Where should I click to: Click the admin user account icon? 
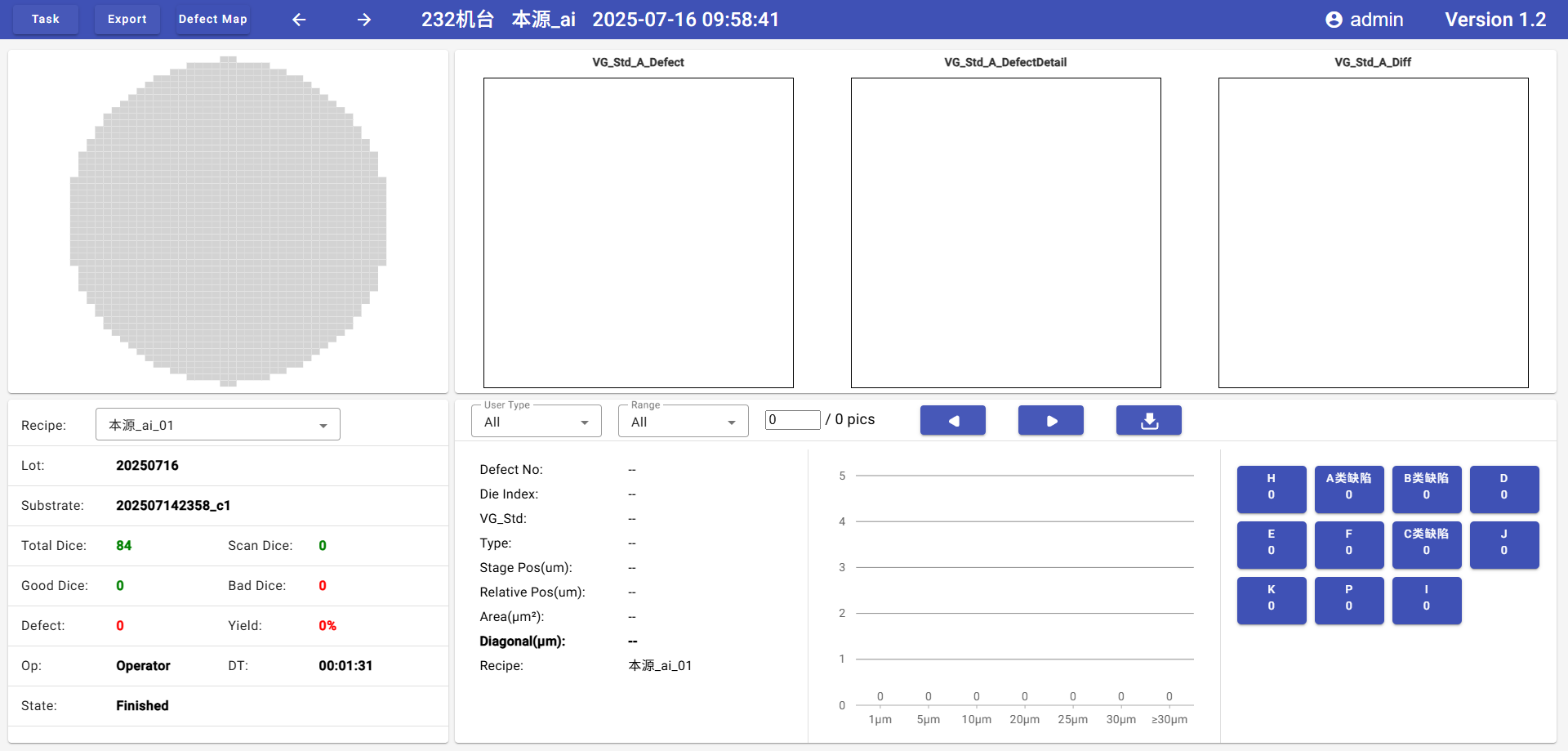point(1334,20)
